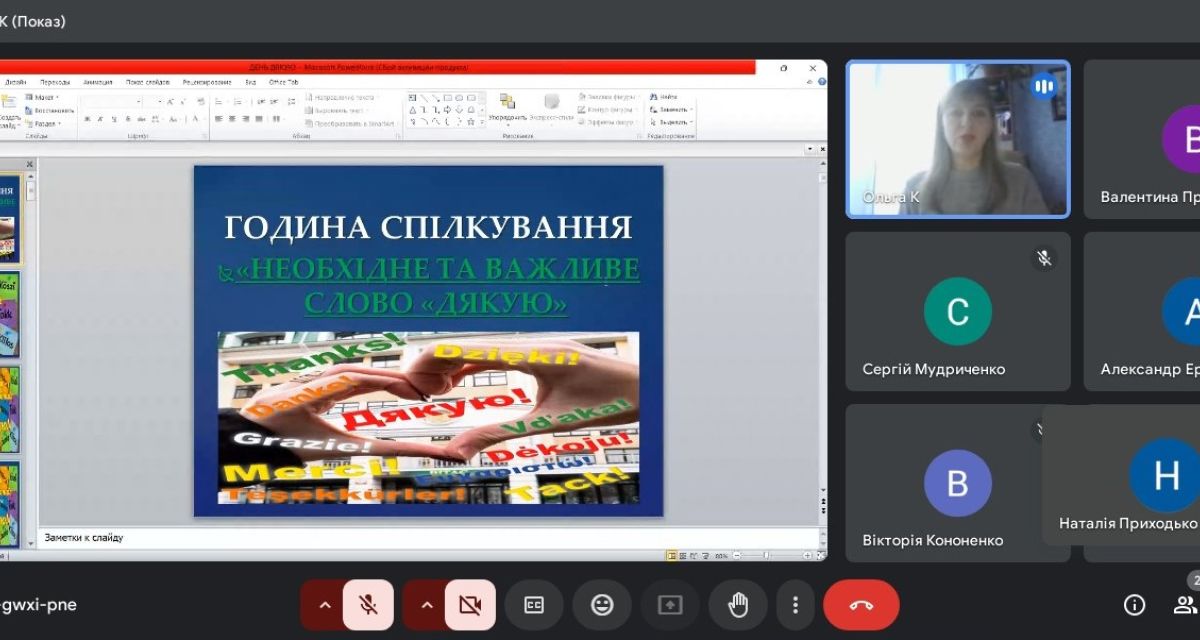Open the Анимация ribbon tab in PowerPoint
This screenshot has width=1200, height=640.
(x=98, y=82)
